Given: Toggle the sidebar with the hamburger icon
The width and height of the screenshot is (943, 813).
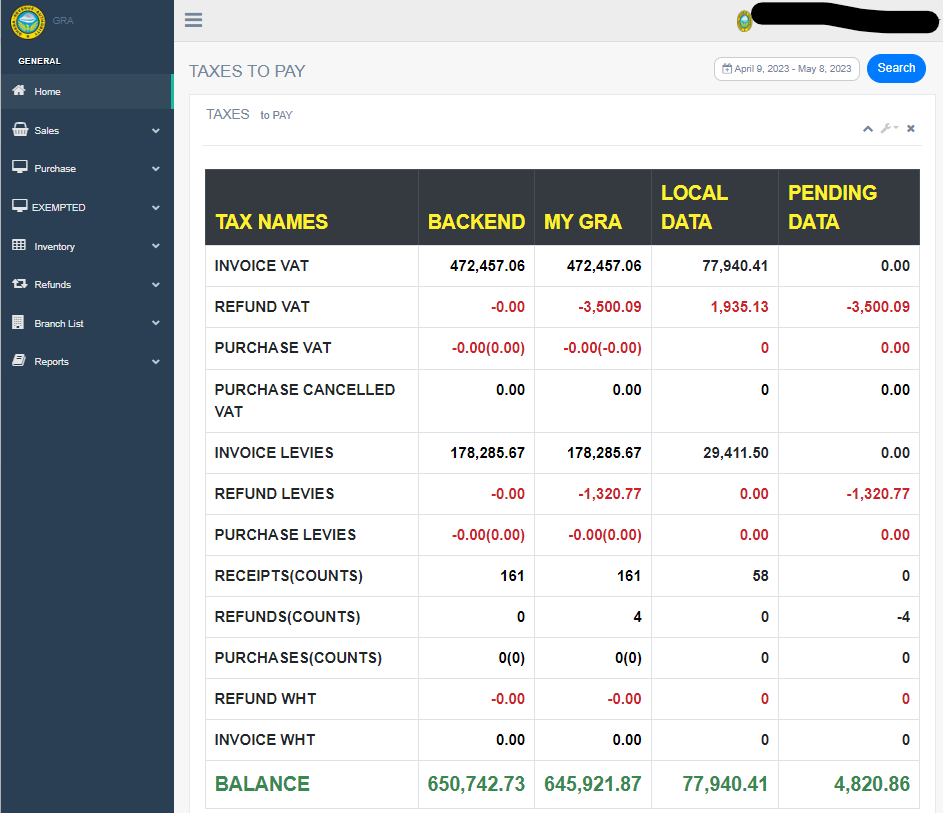Looking at the screenshot, I should [x=193, y=19].
